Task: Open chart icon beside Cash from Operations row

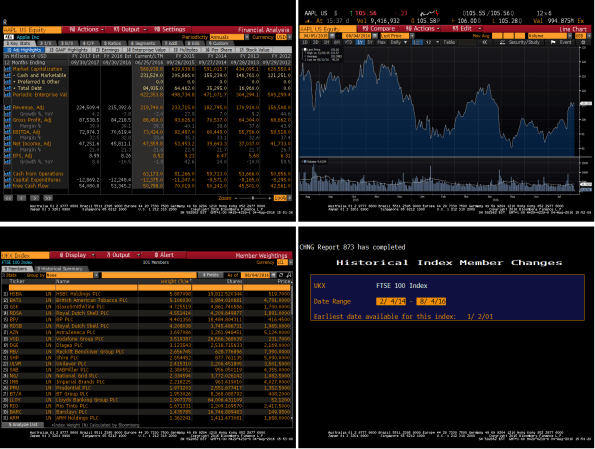Action: click(7, 174)
